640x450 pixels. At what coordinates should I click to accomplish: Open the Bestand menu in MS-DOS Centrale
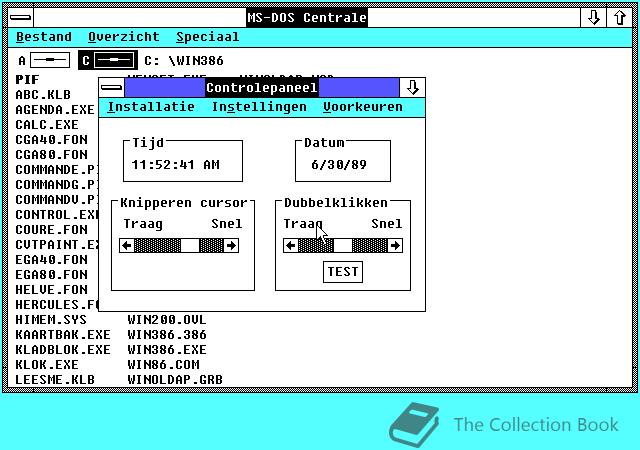tap(44, 37)
